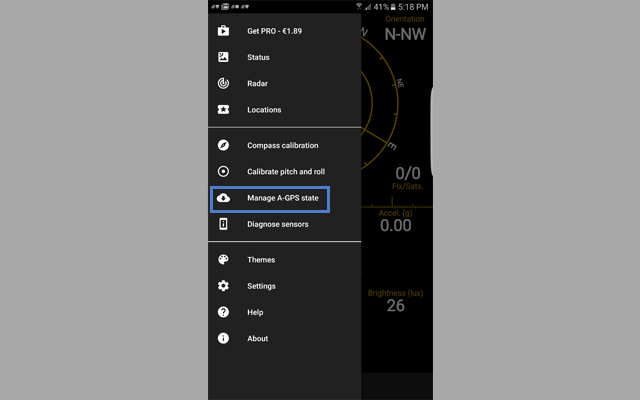640x400 pixels.
Task: Tap the Locations ticket icon
Action: coord(223,109)
